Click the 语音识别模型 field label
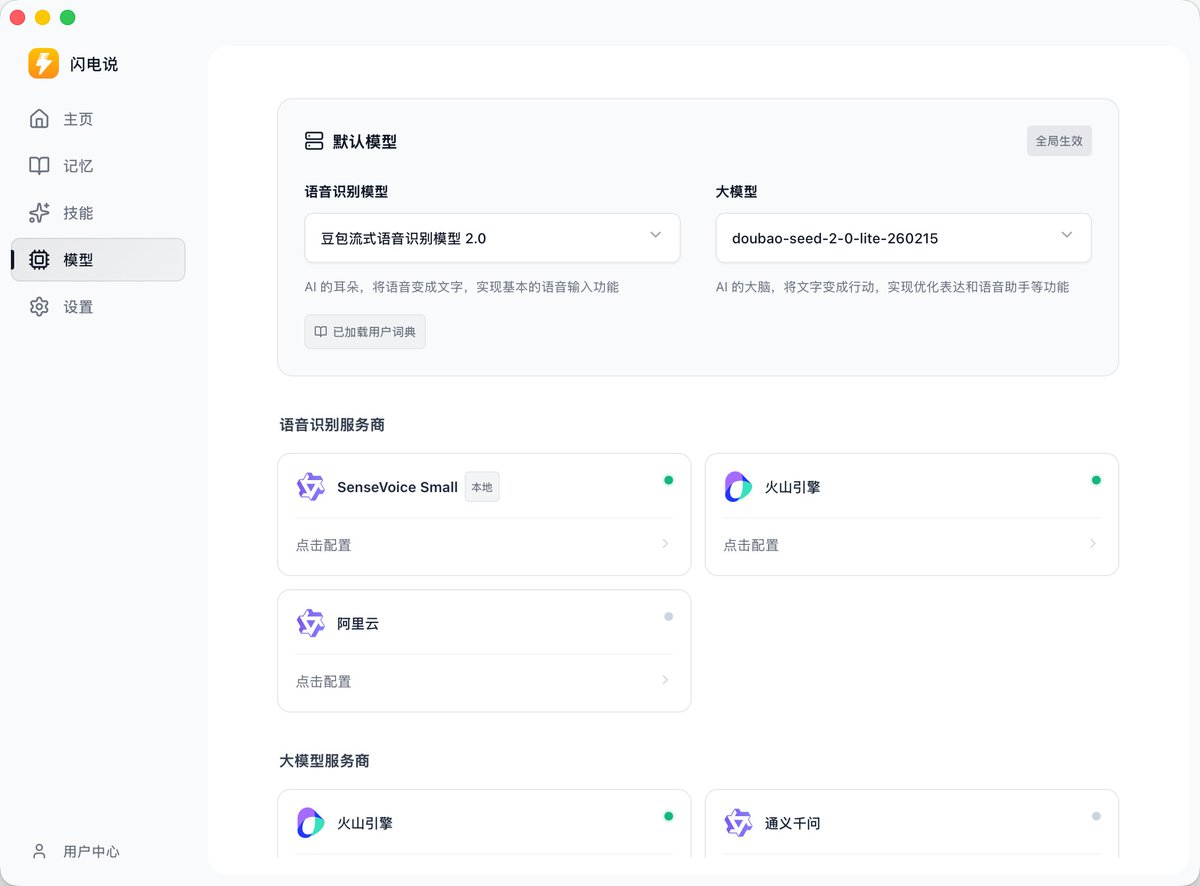Screen dimensions: 1200x886 (346, 191)
